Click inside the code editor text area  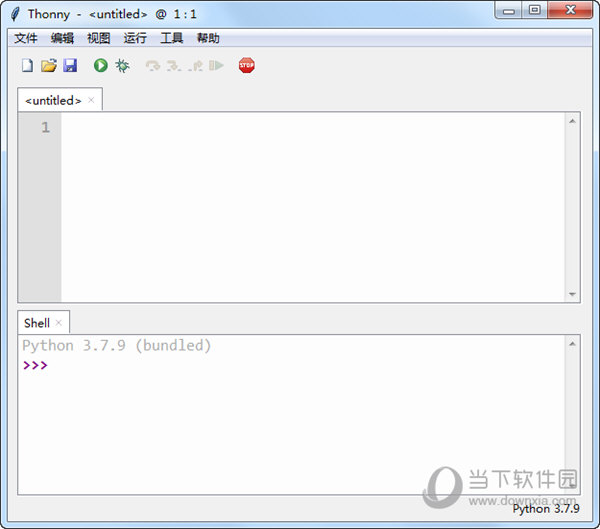(x=313, y=207)
